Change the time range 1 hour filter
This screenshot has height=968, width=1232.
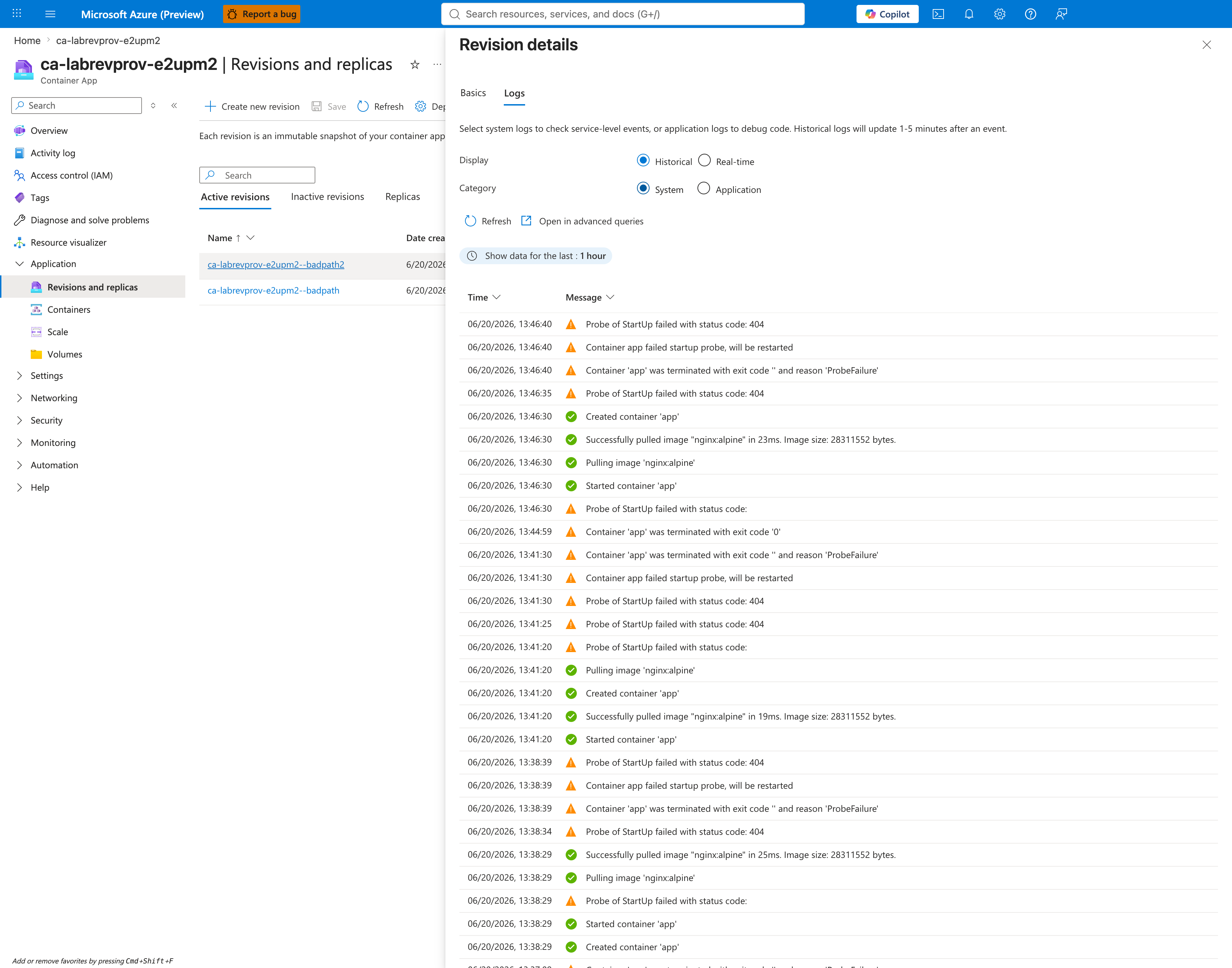tap(535, 255)
